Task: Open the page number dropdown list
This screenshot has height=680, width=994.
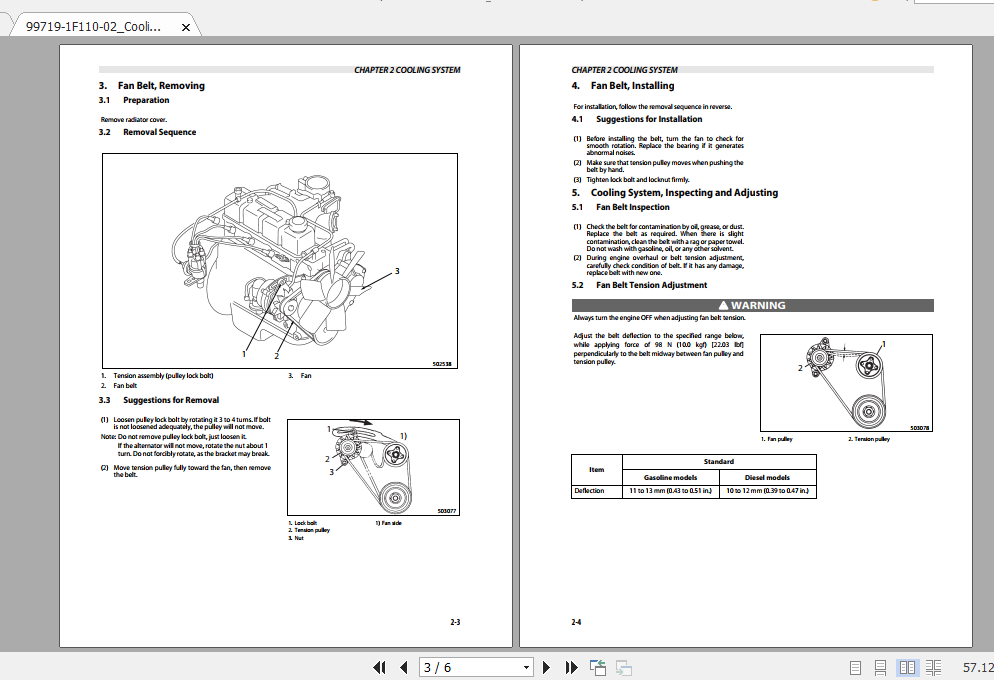Action: pos(526,667)
